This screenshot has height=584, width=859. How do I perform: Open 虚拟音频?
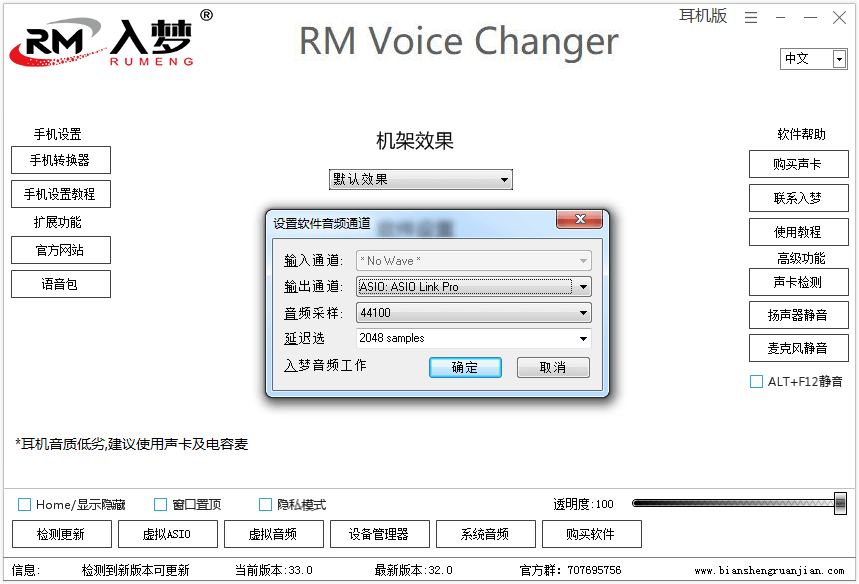tap(274, 534)
